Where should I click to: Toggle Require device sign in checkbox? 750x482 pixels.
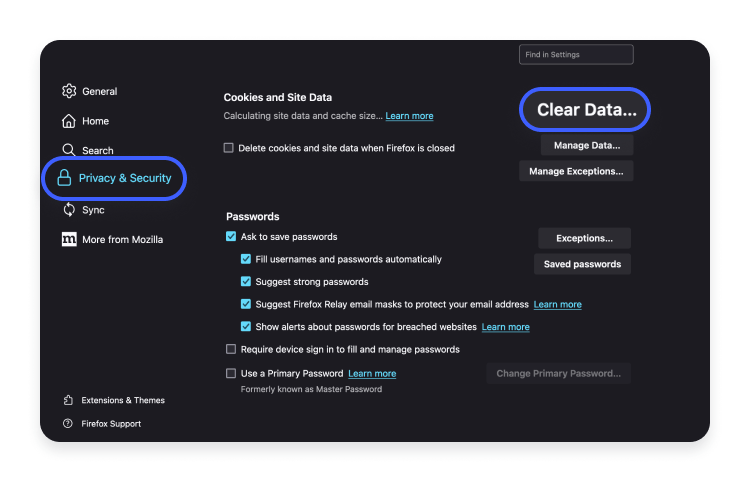(231, 350)
